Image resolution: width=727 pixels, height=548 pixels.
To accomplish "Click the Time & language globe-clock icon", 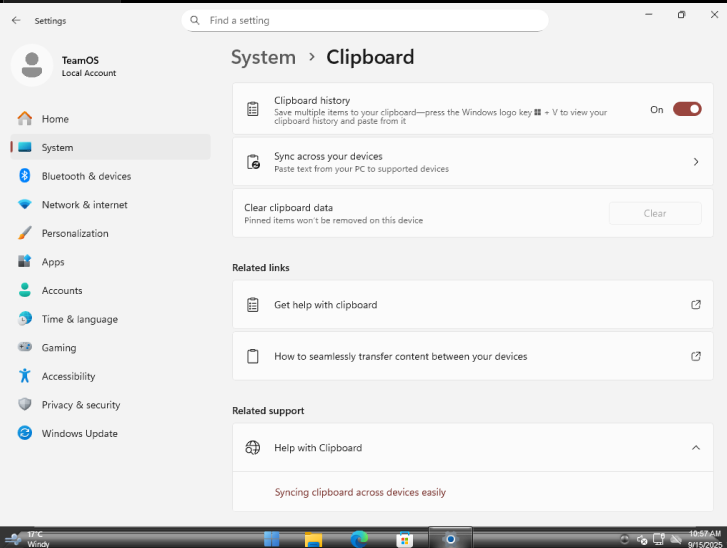I will click(x=25, y=319).
